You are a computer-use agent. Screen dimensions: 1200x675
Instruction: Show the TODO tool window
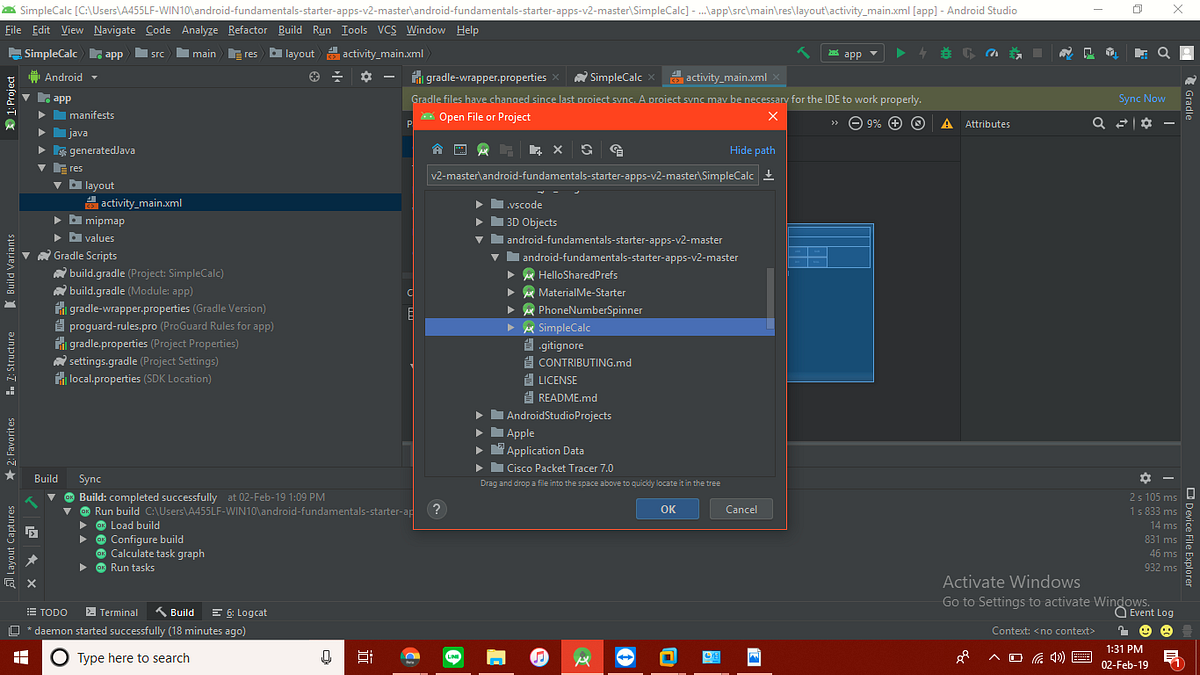(x=47, y=611)
